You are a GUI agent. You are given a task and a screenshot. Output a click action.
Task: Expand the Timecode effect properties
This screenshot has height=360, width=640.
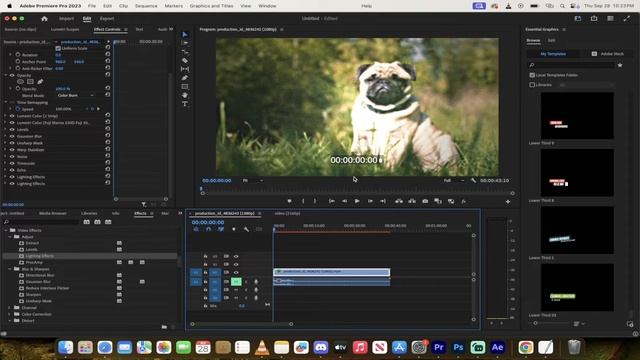(x=6, y=163)
